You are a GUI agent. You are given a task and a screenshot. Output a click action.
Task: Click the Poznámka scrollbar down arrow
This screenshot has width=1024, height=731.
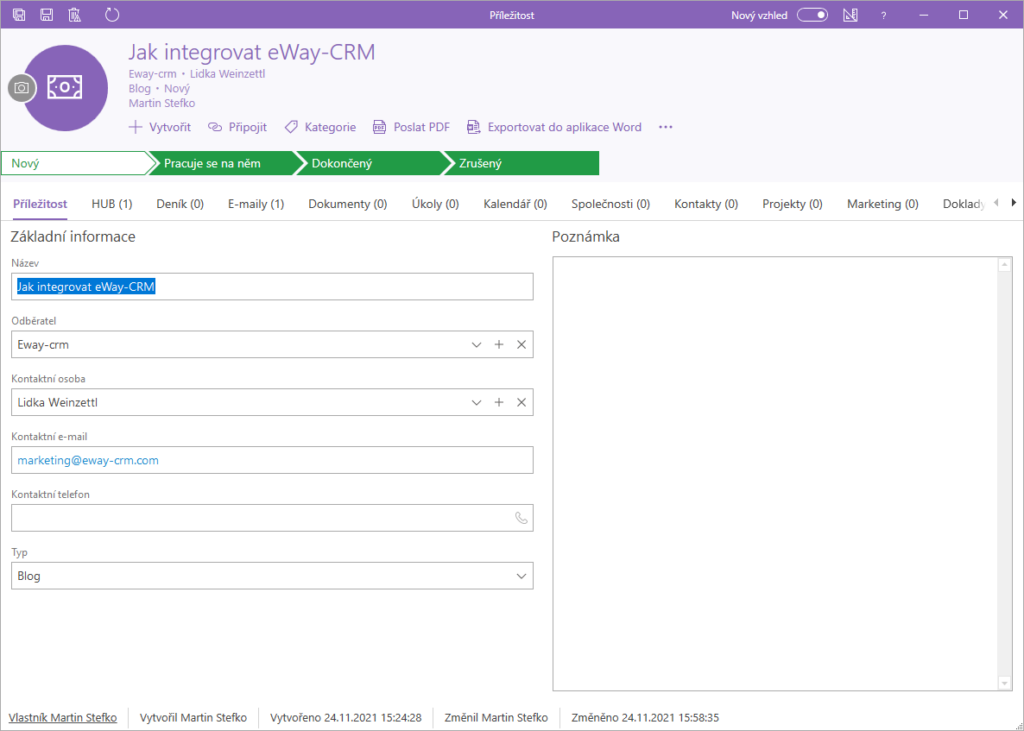[x=1005, y=683]
